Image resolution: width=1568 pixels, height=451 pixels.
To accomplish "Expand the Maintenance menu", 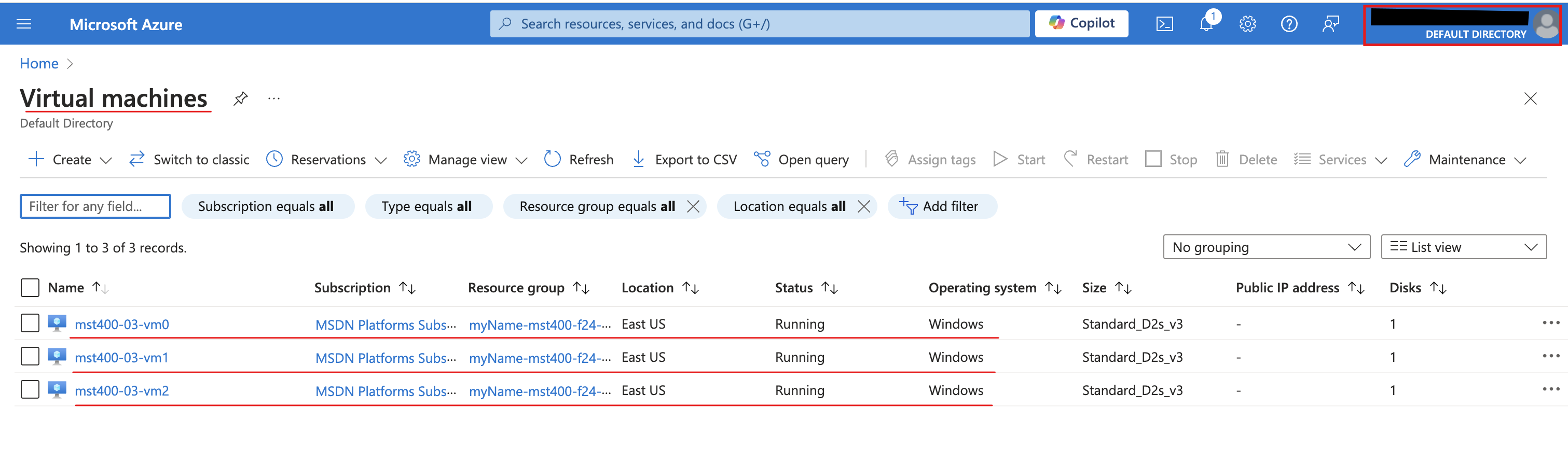I will pyautogui.click(x=1465, y=159).
